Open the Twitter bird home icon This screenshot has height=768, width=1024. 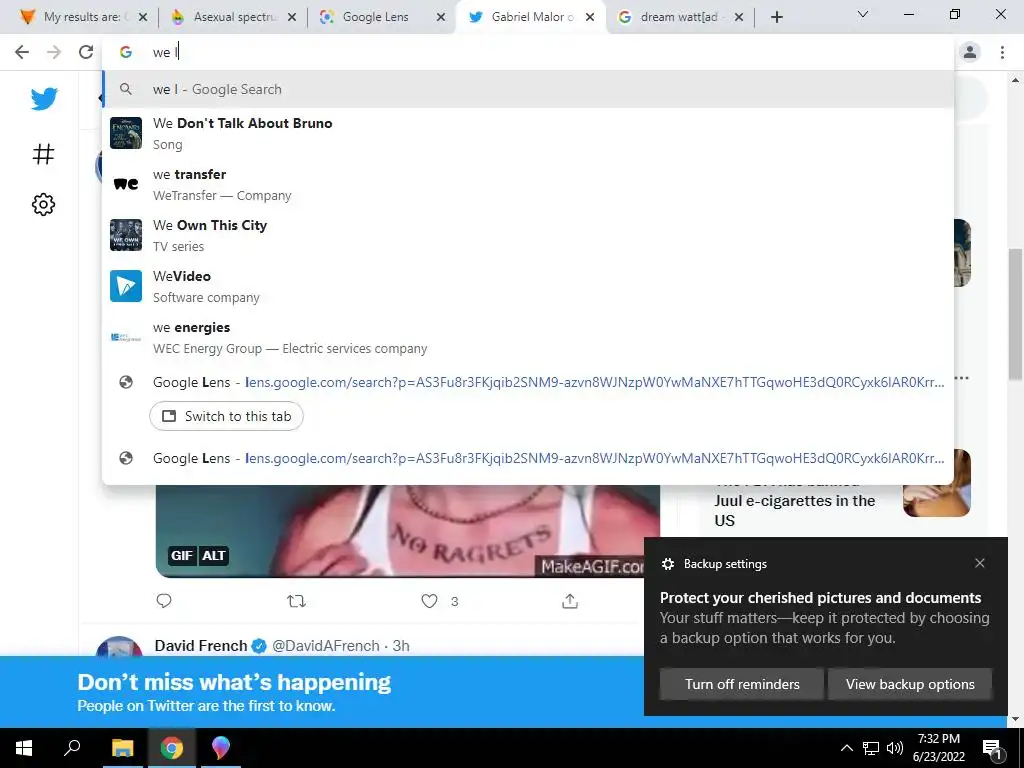tap(44, 99)
